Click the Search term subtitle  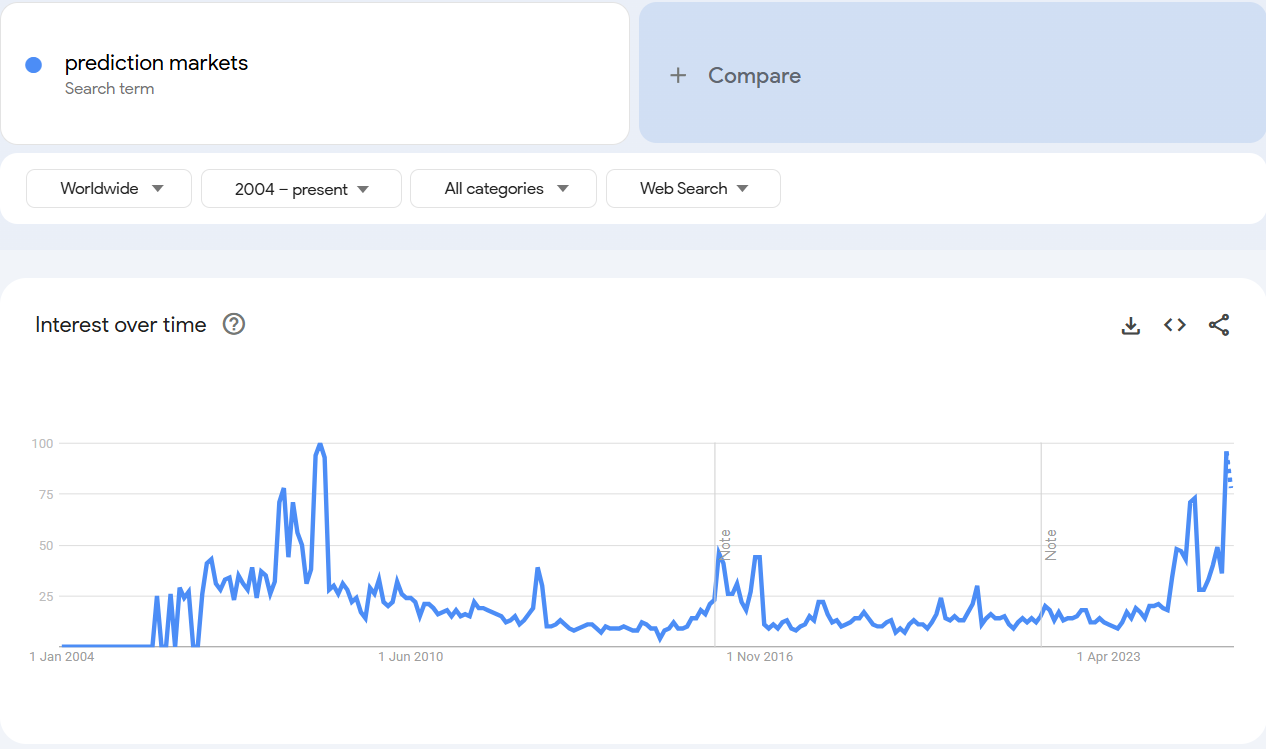(109, 89)
